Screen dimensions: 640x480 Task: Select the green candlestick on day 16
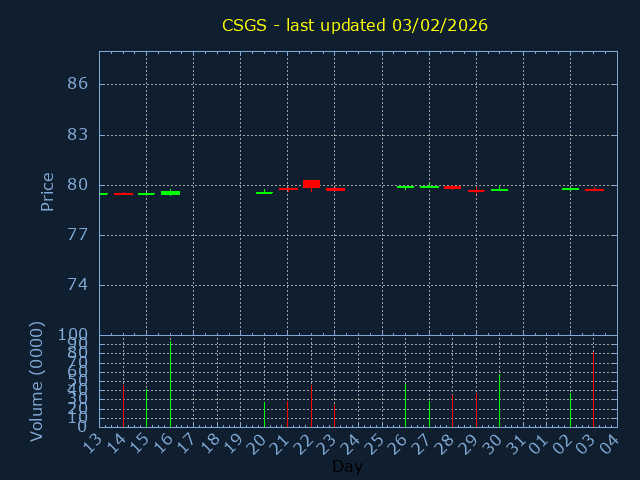point(170,192)
